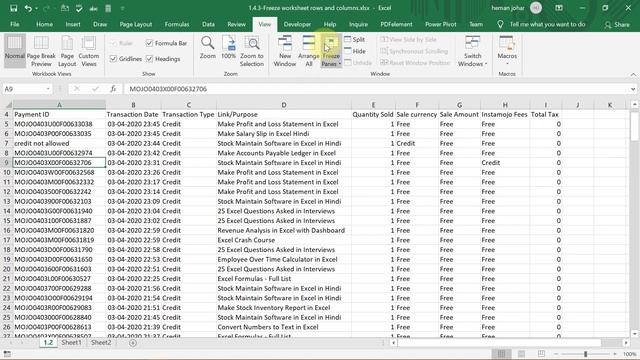Click the 100% zoom level text
The height and width of the screenshot is (360, 640).
(629, 354)
